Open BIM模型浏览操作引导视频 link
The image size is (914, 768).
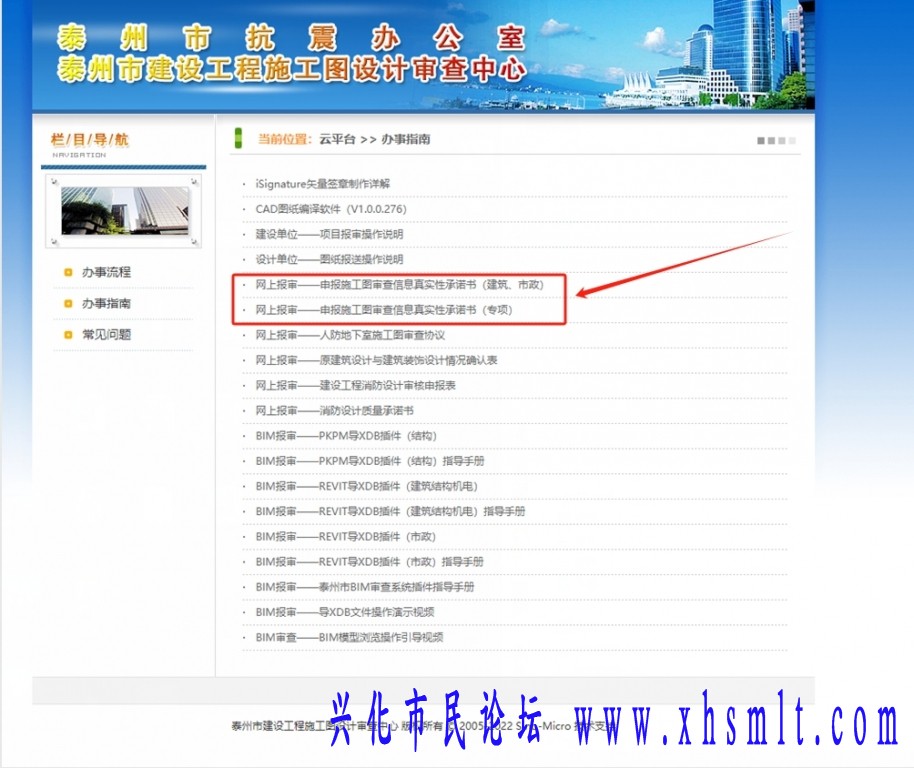point(349,637)
